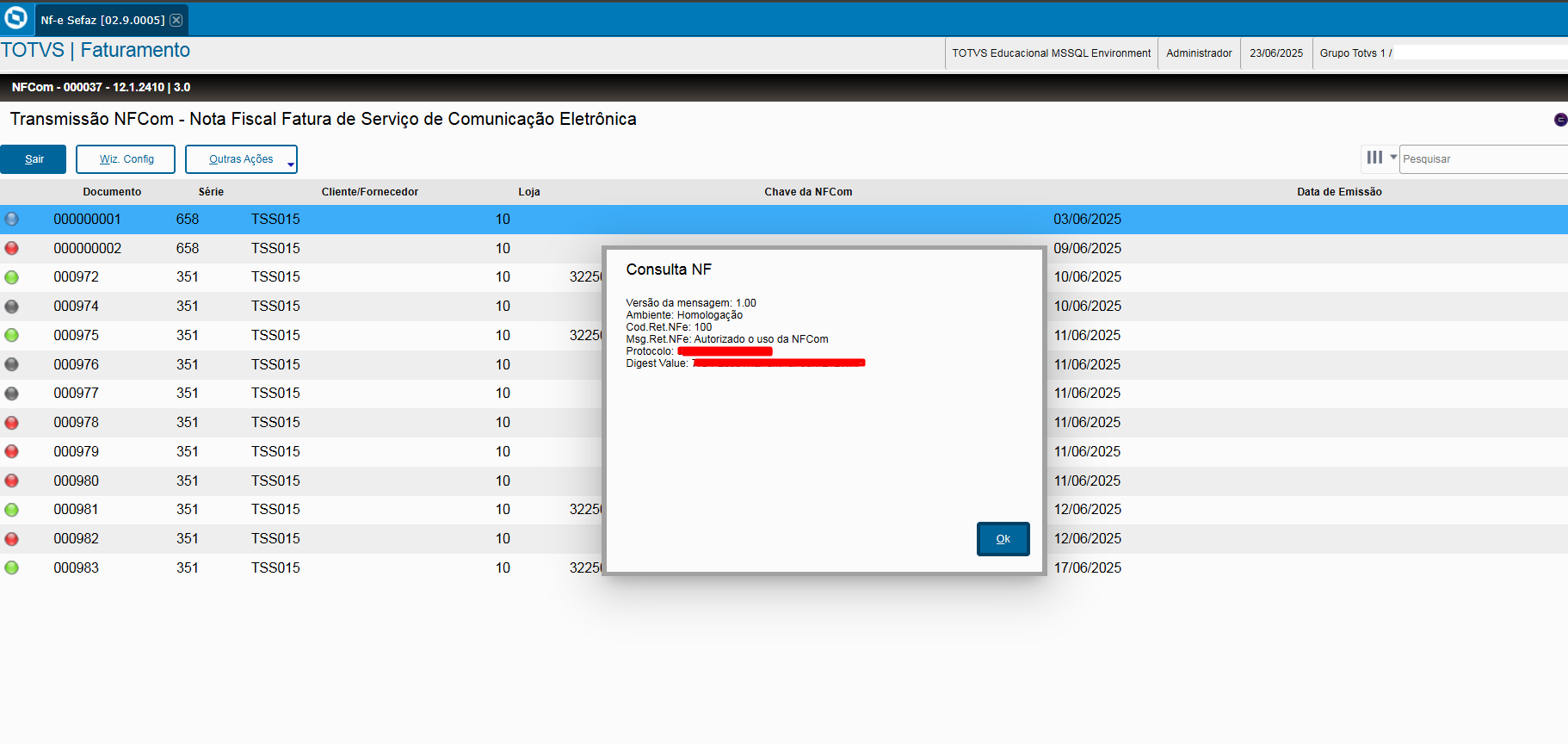Click the Administrador user label
This screenshot has height=744, width=1568.
pyautogui.click(x=1199, y=53)
